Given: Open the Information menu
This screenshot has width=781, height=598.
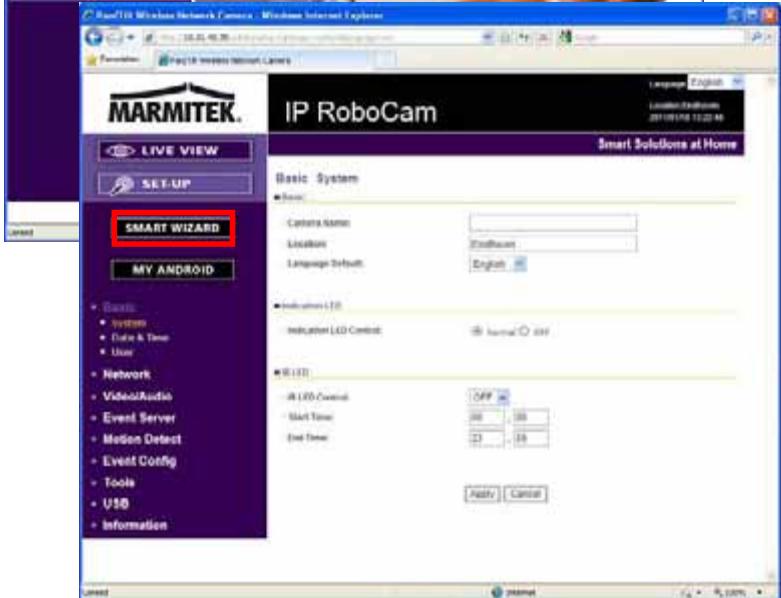Looking at the screenshot, I should click(x=134, y=525).
